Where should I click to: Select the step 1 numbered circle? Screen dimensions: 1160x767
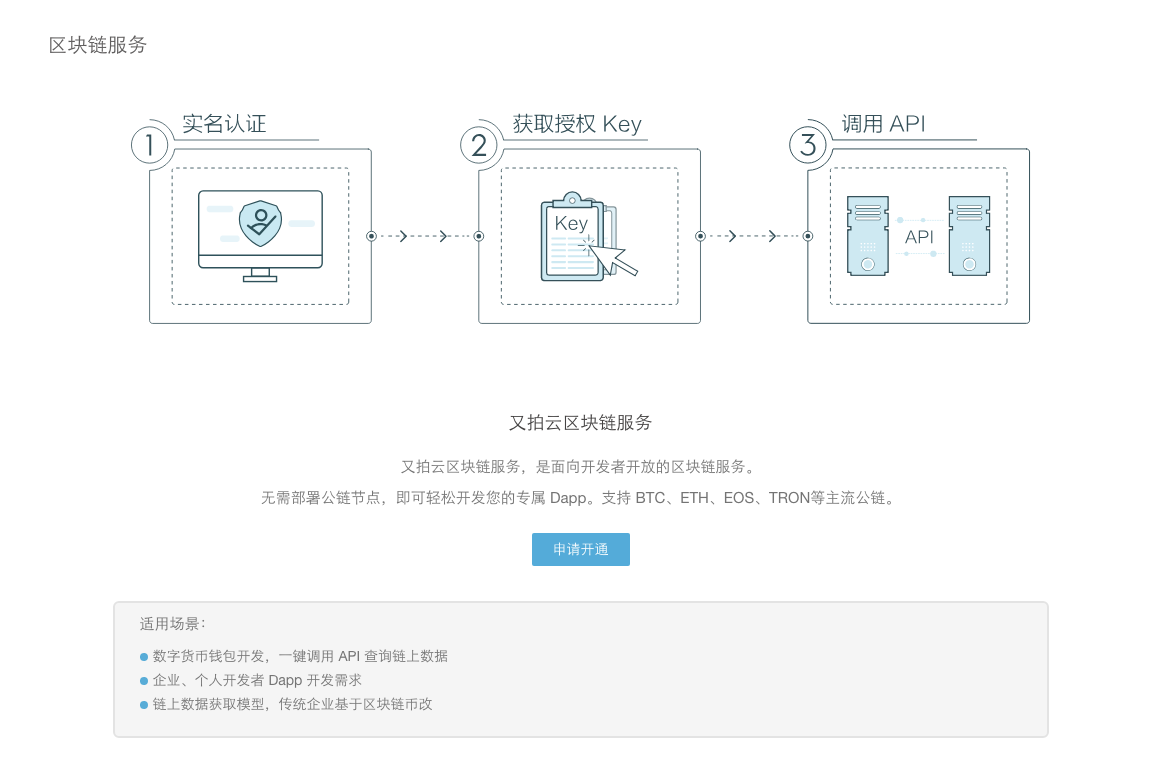pyautogui.click(x=149, y=145)
